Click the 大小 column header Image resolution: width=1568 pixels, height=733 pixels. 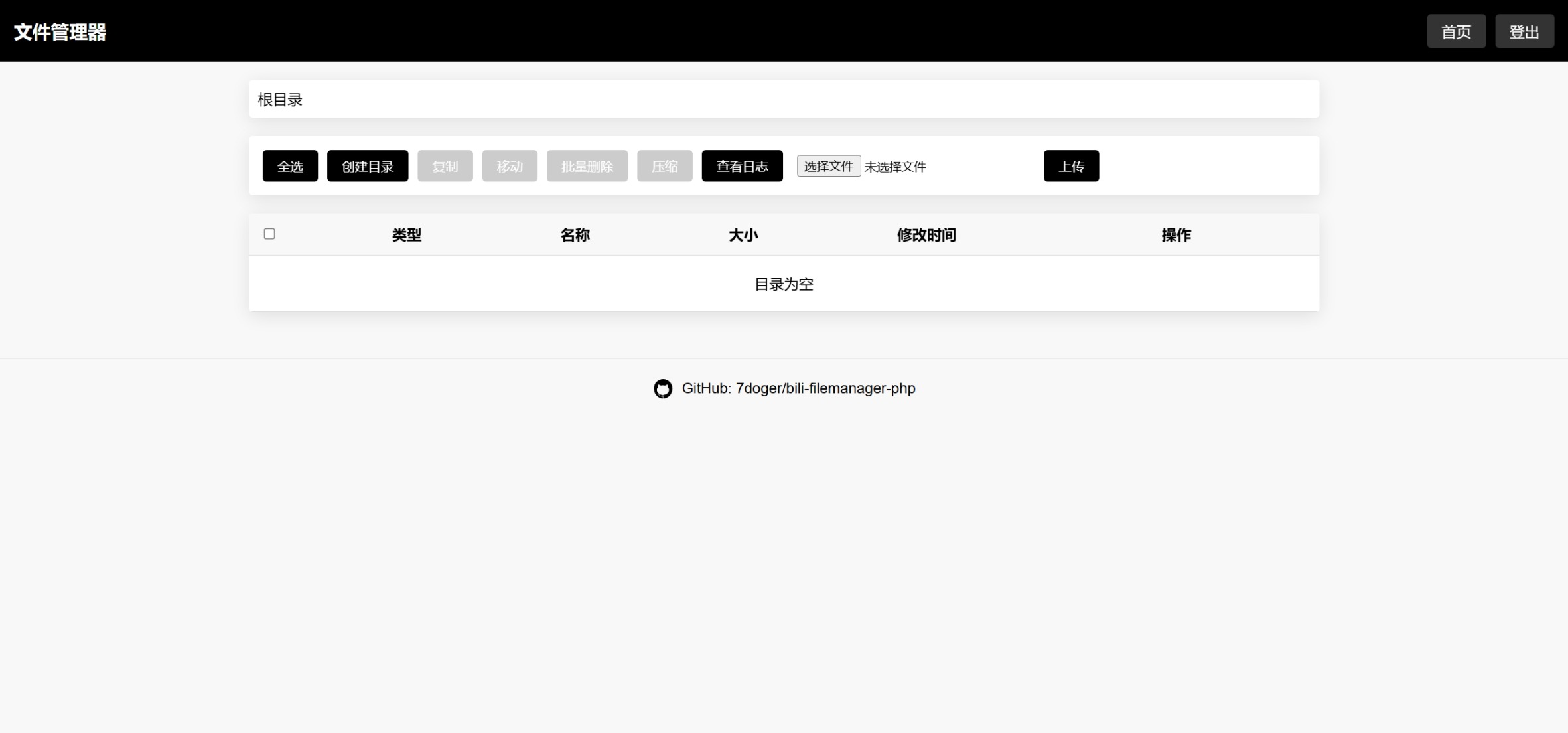point(743,235)
